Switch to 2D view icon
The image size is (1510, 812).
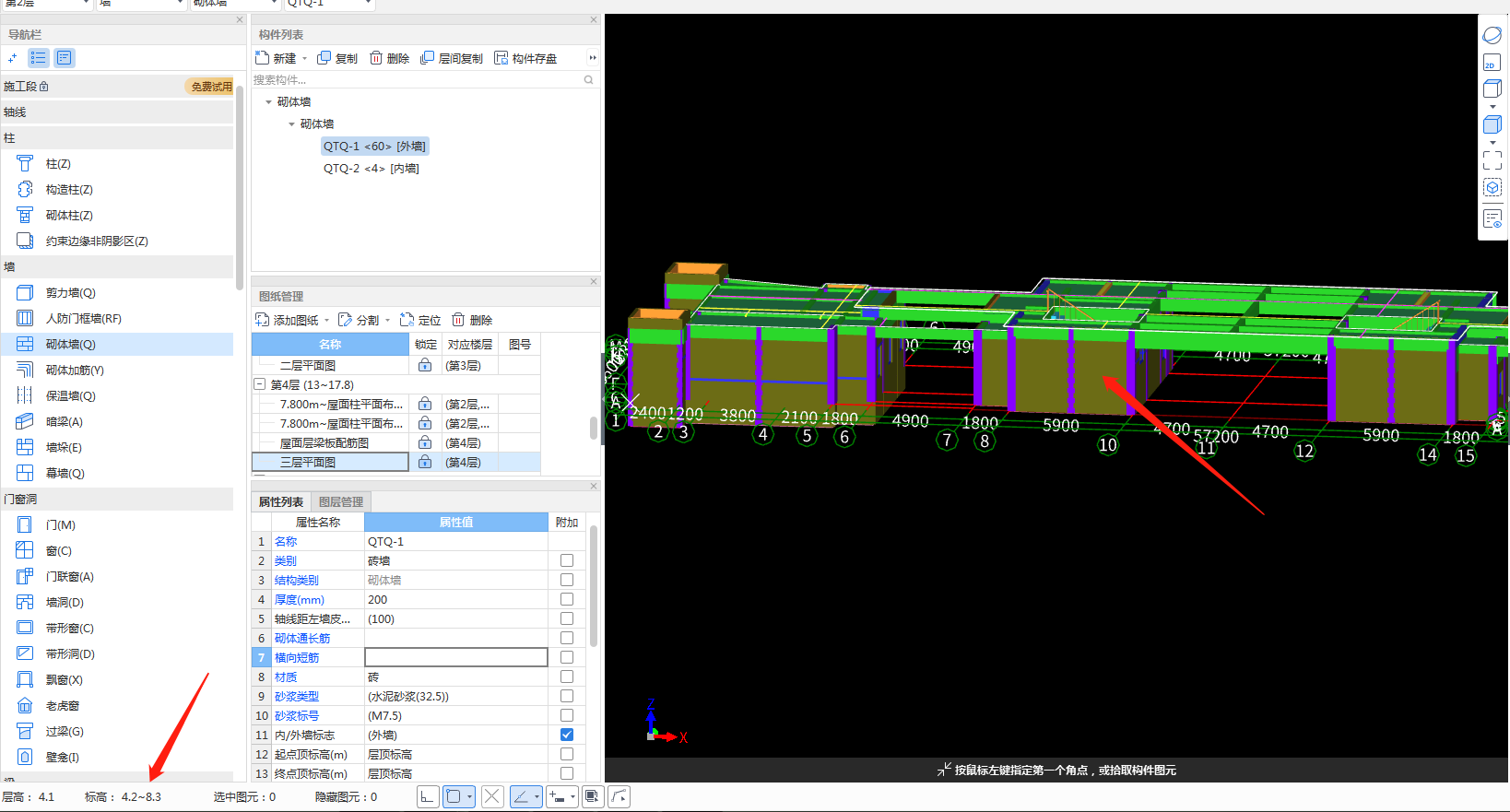point(1492,64)
